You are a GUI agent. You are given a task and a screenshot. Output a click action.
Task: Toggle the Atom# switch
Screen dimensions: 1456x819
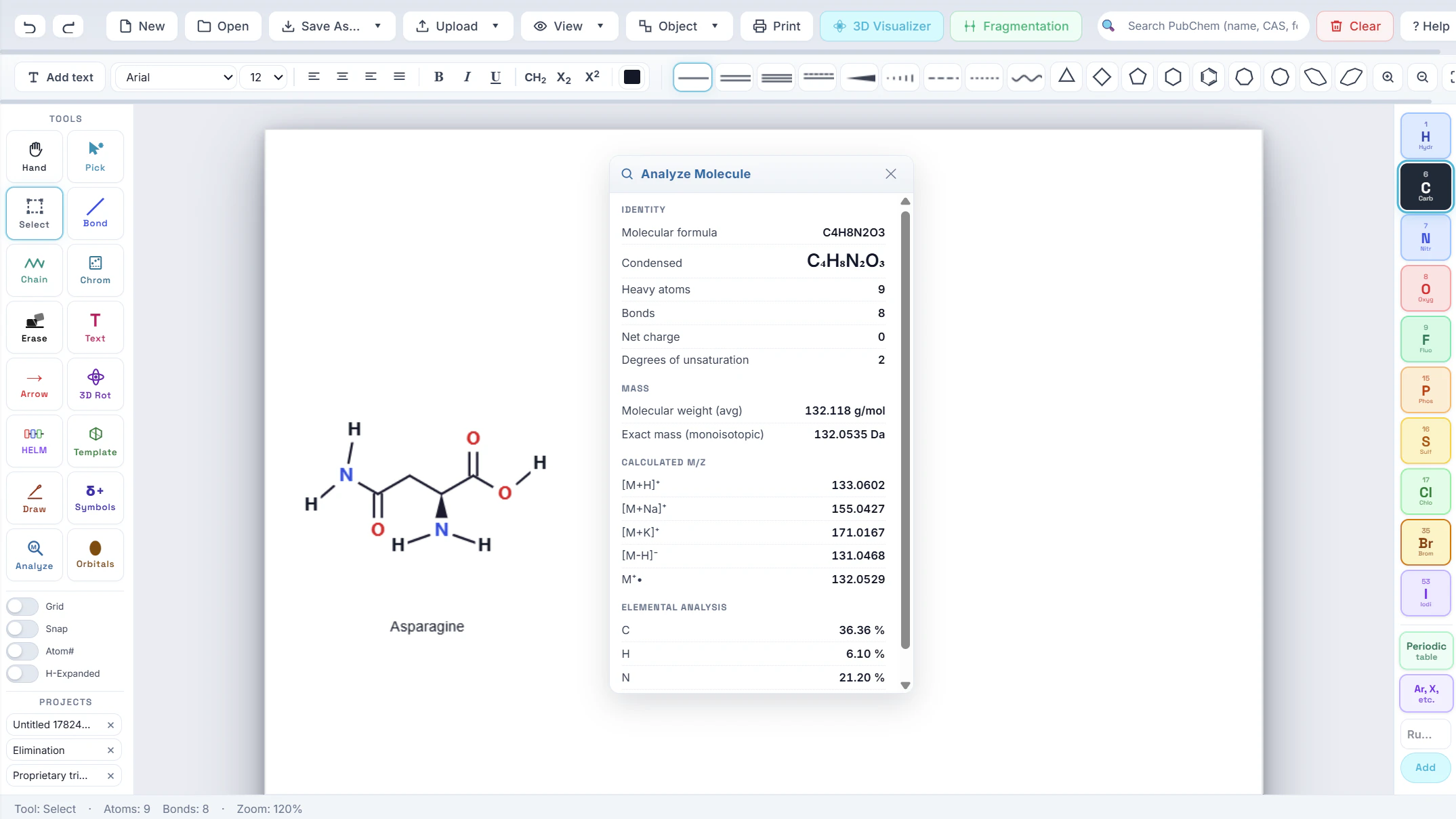[x=22, y=651]
